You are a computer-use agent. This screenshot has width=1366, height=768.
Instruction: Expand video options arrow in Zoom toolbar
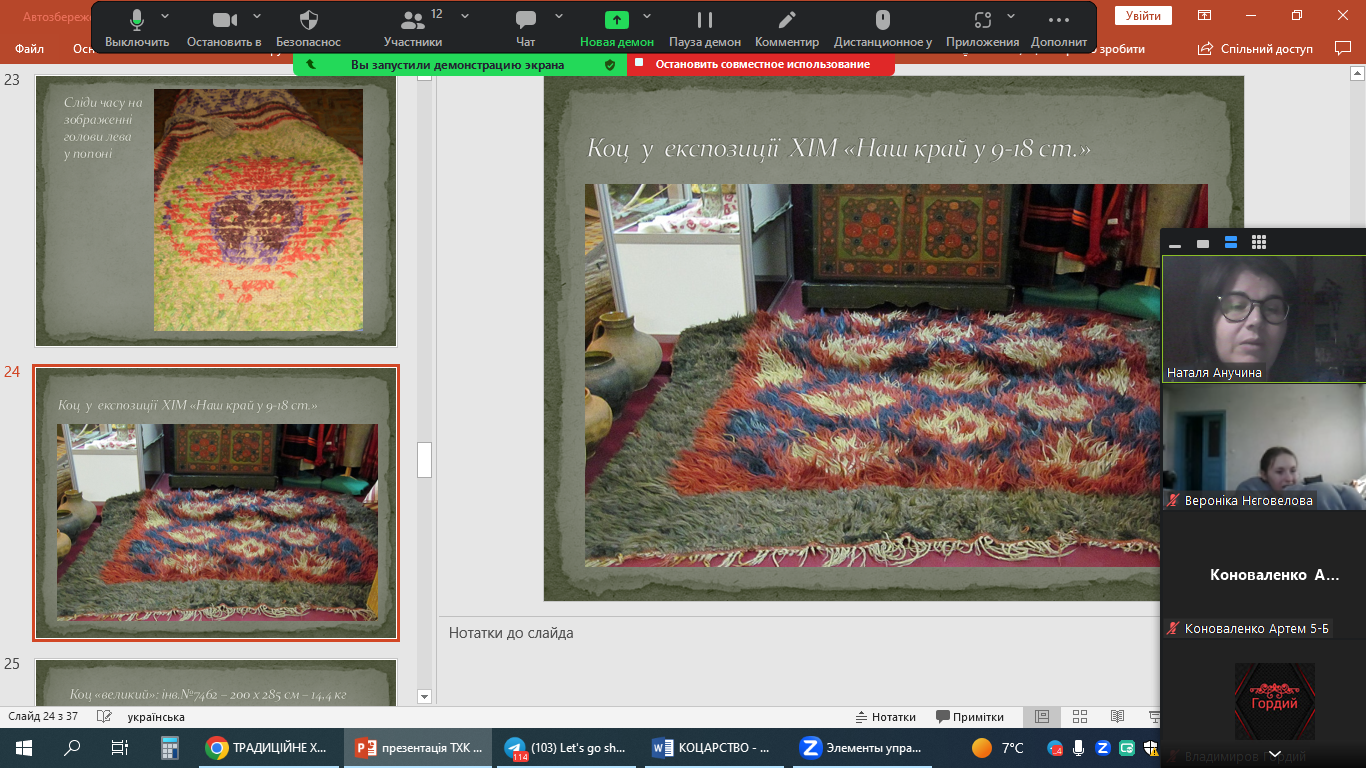[257, 17]
